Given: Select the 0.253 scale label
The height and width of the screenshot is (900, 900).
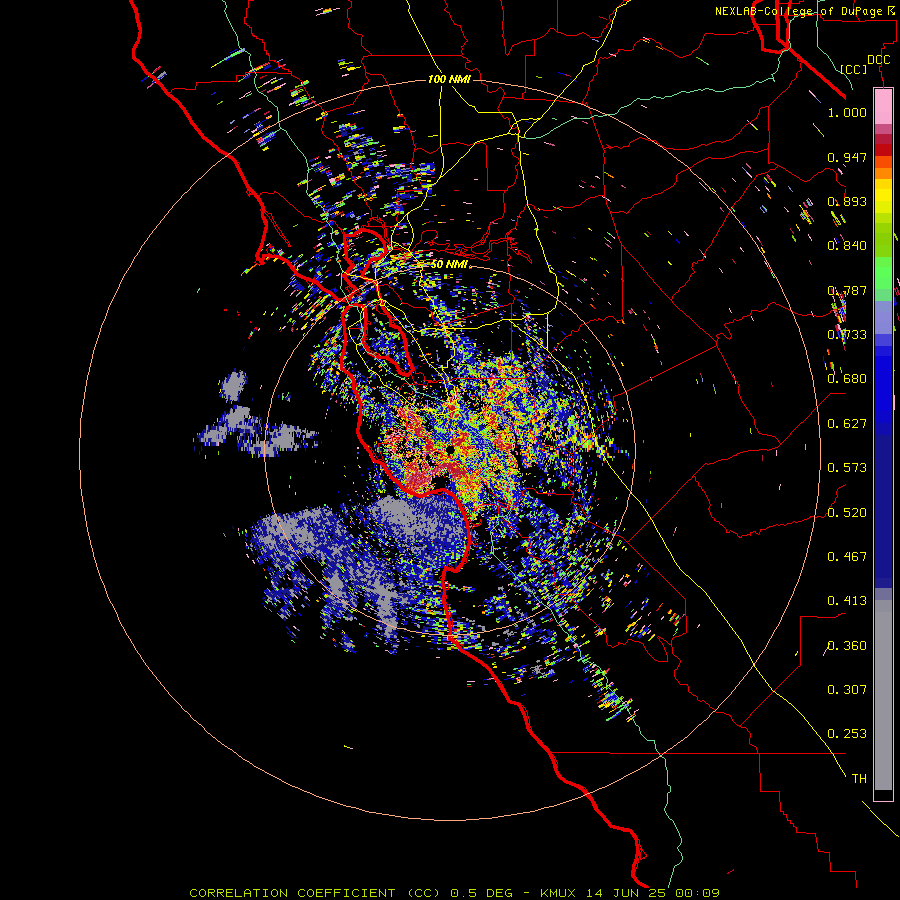Looking at the screenshot, I should 847,734.
